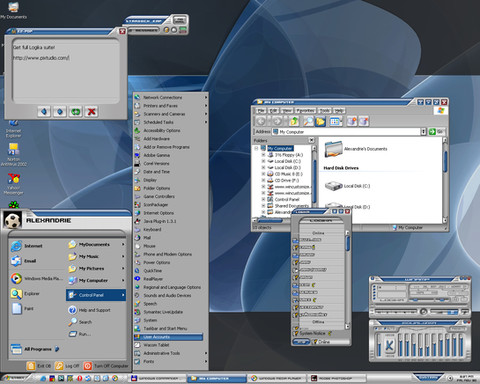The image size is (480, 384).
Task: Open the Search magnifier in Explorer toolbar
Action: (x=308, y=121)
